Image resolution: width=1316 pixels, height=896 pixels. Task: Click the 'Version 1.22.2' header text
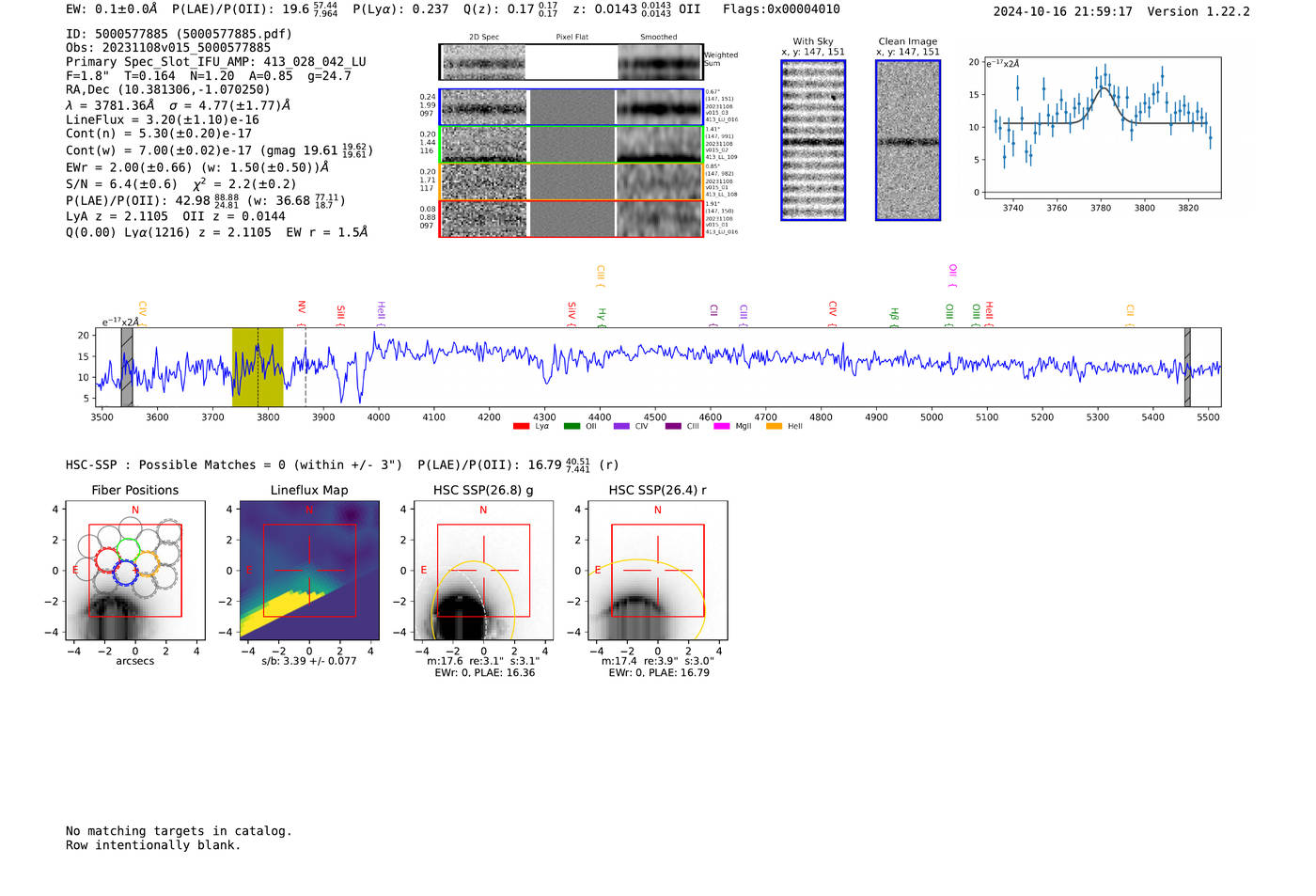click(x=1198, y=11)
